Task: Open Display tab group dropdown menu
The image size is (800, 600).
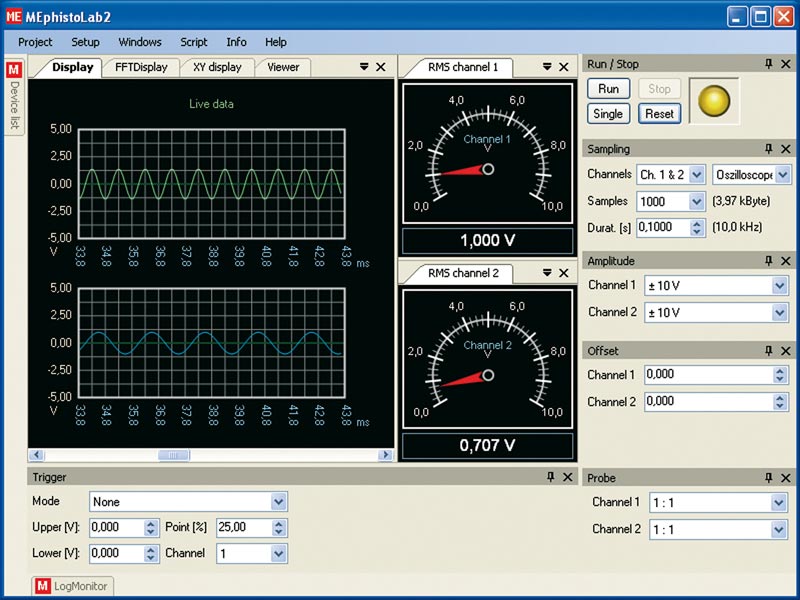Action: 364,67
